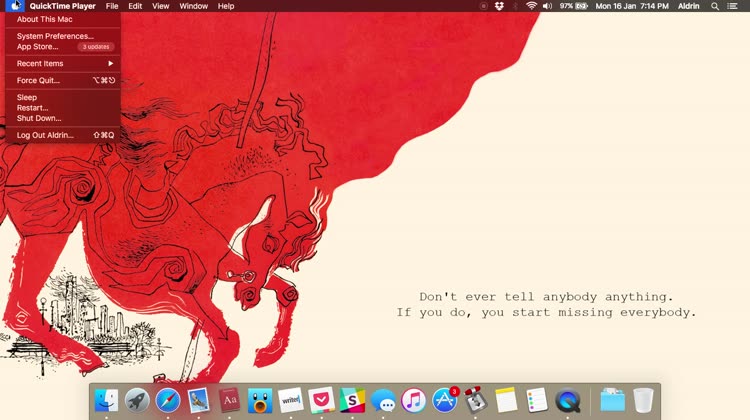The image size is (750, 420).
Task: Click the date and time clock
Action: (x=632, y=6)
